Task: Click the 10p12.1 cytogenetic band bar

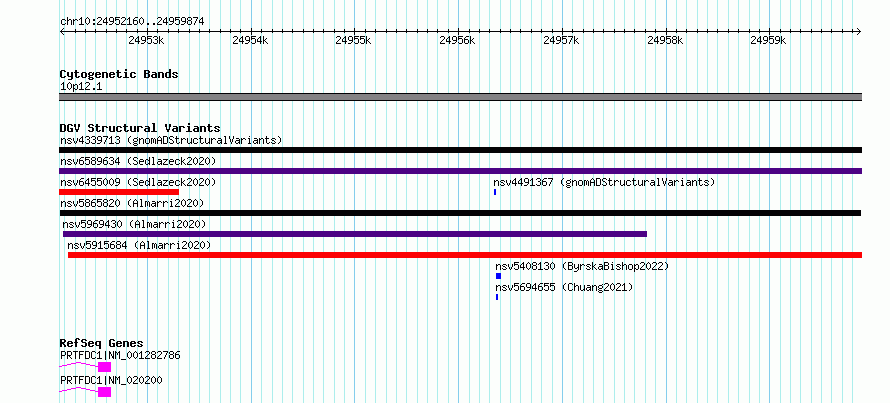Action: click(x=460, y=97)
